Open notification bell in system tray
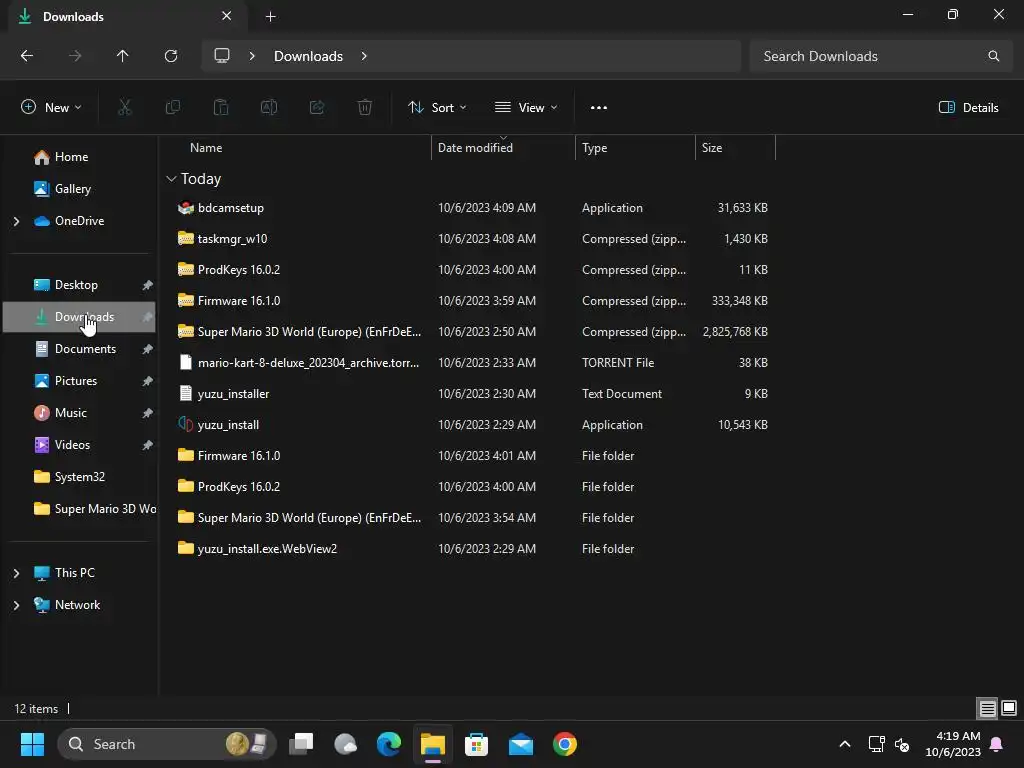1024x768 pixels. click(x=997, y=744)
